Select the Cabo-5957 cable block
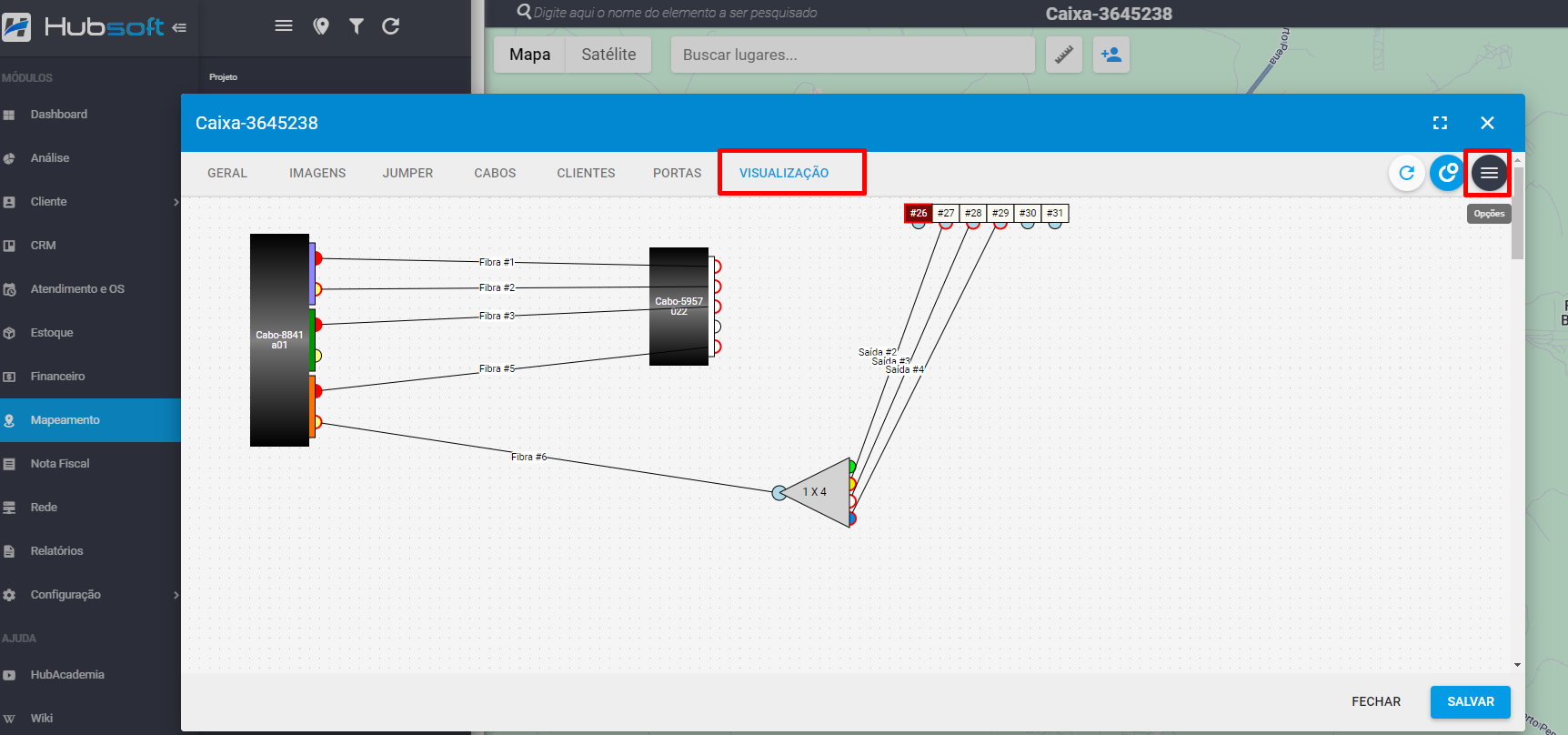 click(x=678, y=307)
